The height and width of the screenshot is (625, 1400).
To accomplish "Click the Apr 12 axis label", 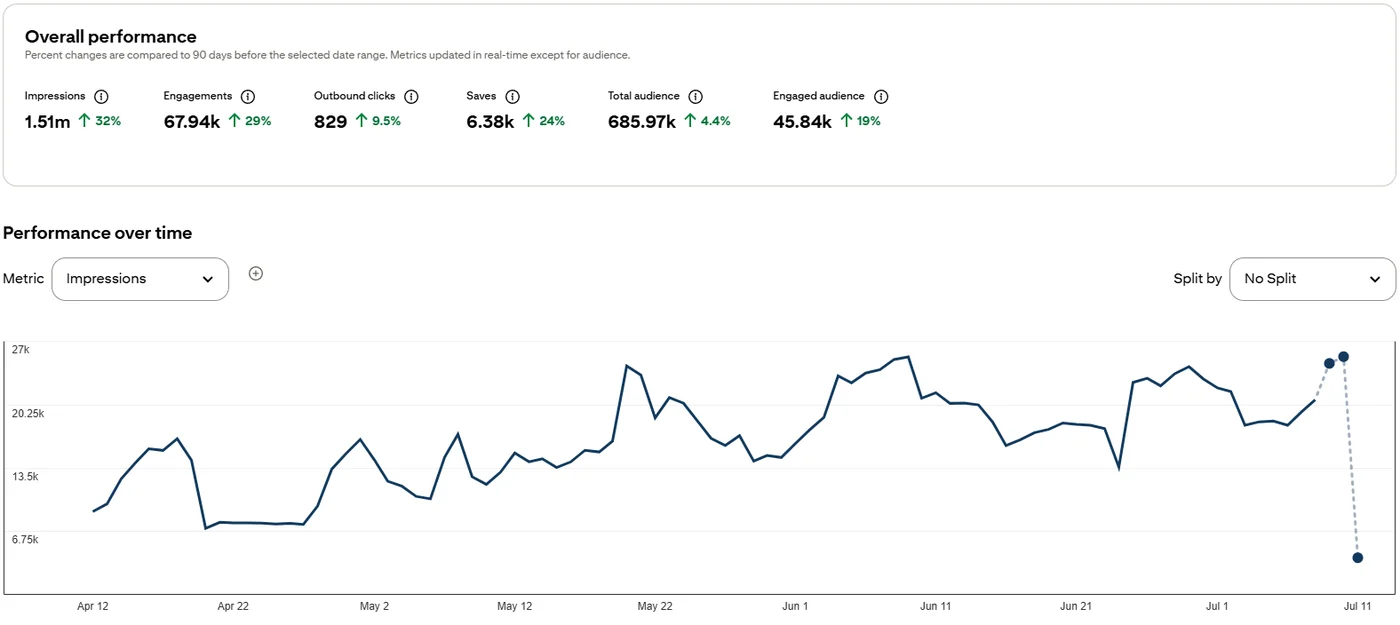I will coord(93,606).
